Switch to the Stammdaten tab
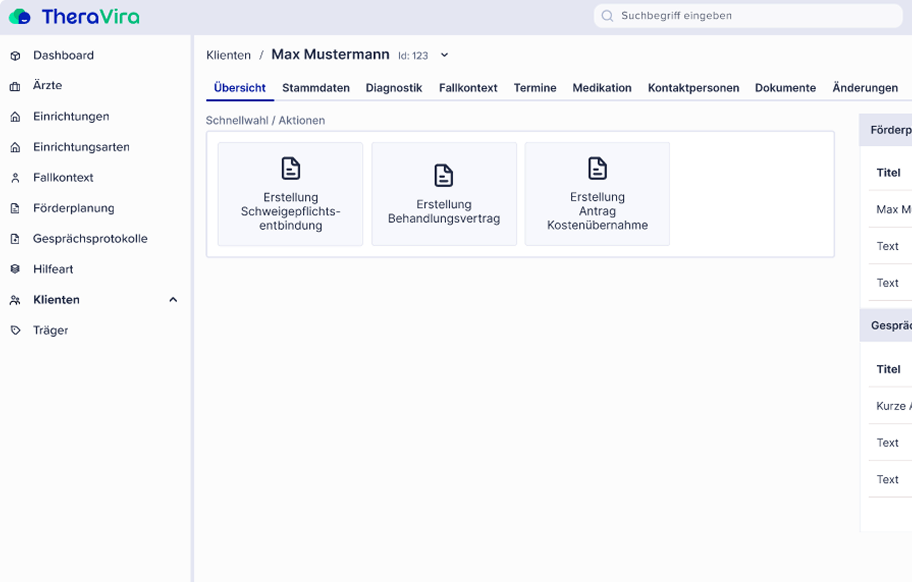Viewport: 912px width, 582px height. click(316, 88)
